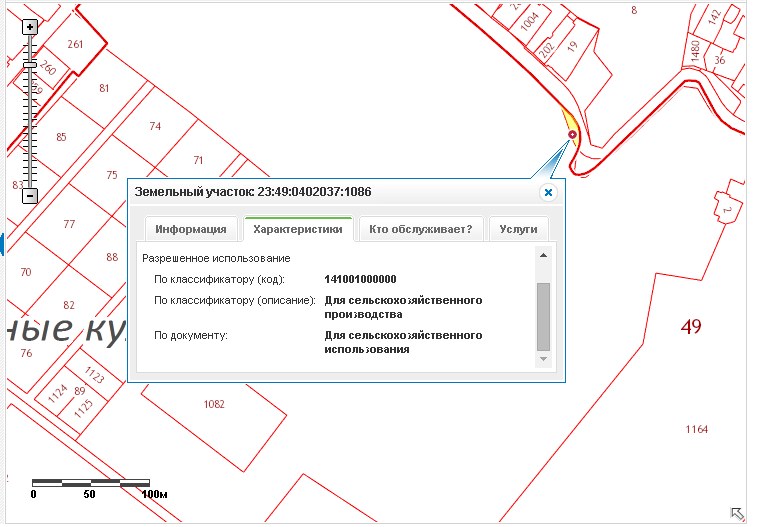Click the minus zoom-out map button
The height and width of the screenshot is (527, 757).
pos(30,196)
